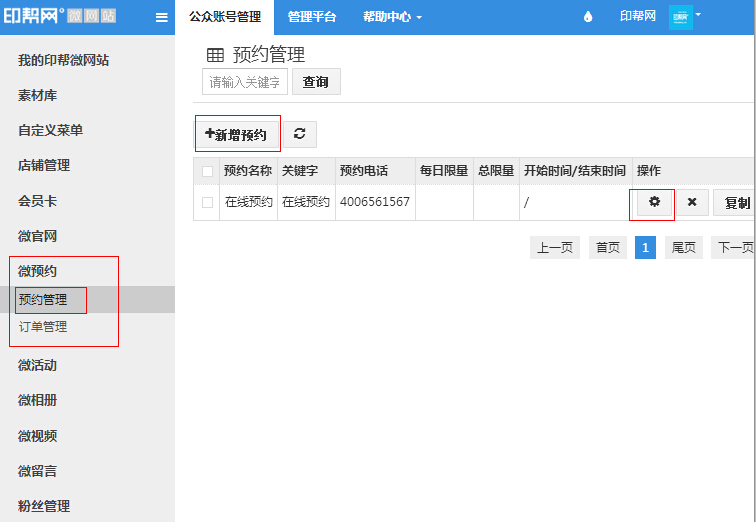Screen dimensions: 756x522
Task: Focus the keyword search input field
Action: (245, 82)
